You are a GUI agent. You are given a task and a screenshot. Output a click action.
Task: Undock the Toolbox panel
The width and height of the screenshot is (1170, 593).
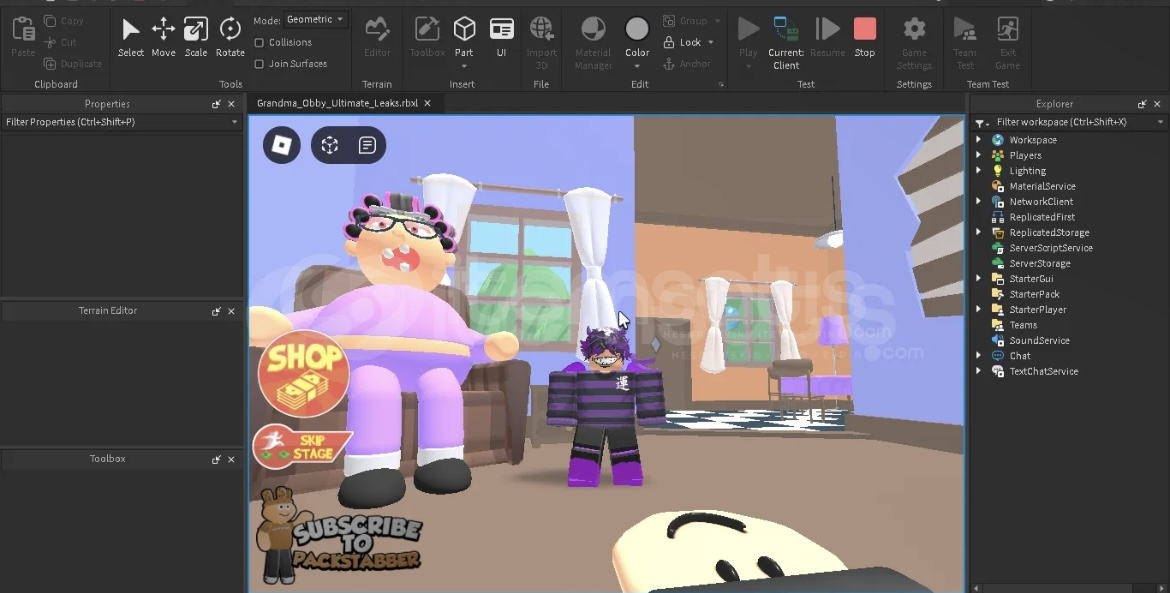point(216,459)
